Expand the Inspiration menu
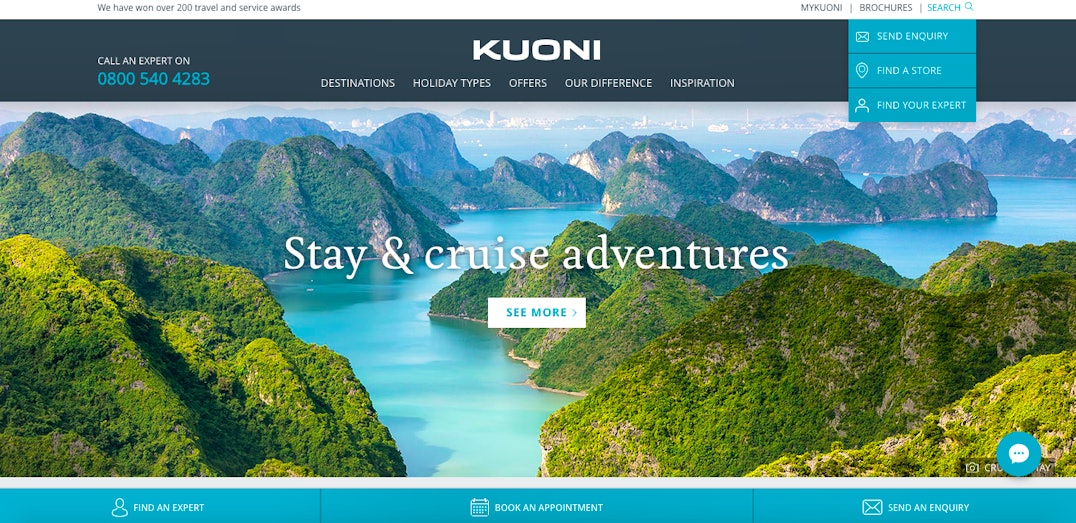 (702, 83)
